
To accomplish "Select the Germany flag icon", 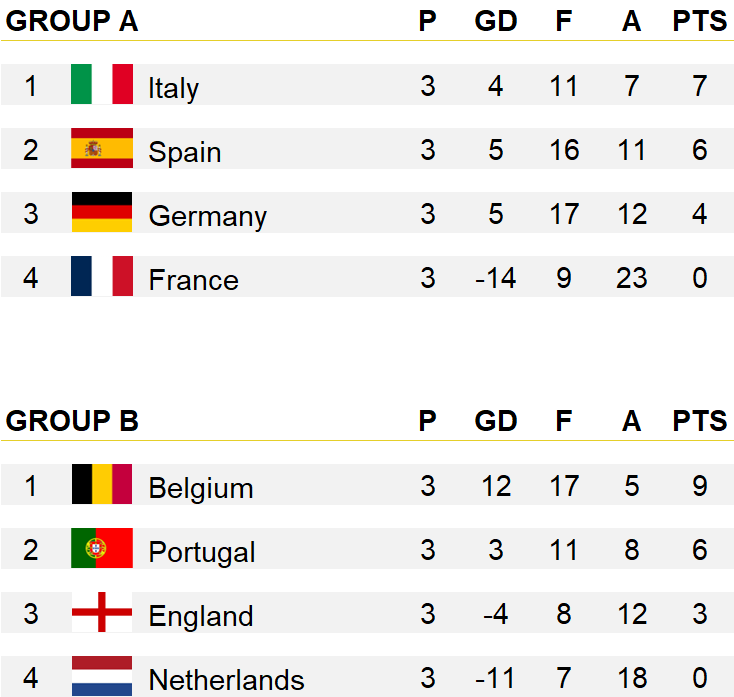I will click(102, 212).
